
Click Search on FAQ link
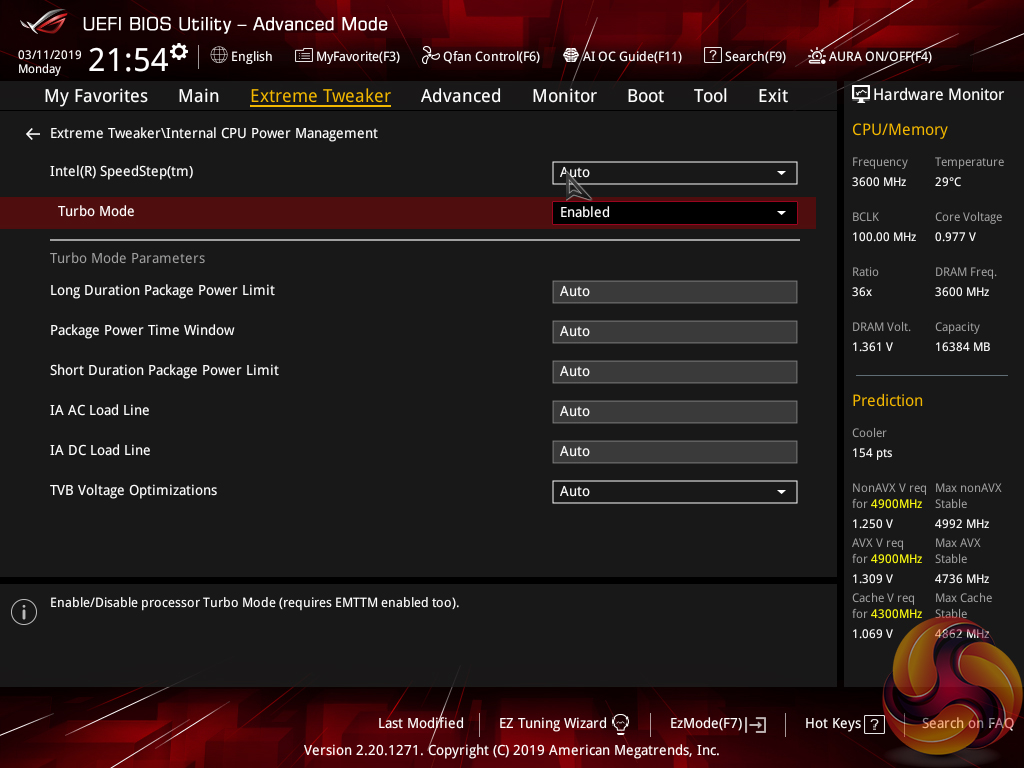967,724
